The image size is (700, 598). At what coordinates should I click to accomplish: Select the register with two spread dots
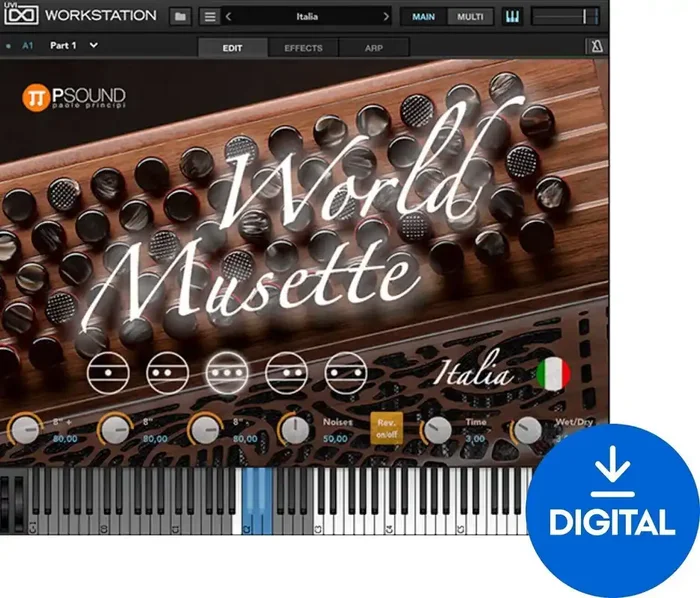point(346,373)
